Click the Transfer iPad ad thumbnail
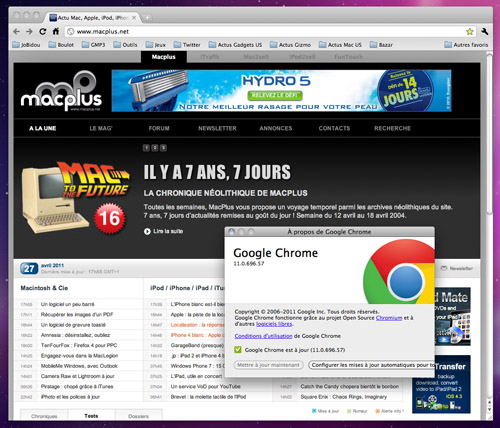 [x=441, y=384]
